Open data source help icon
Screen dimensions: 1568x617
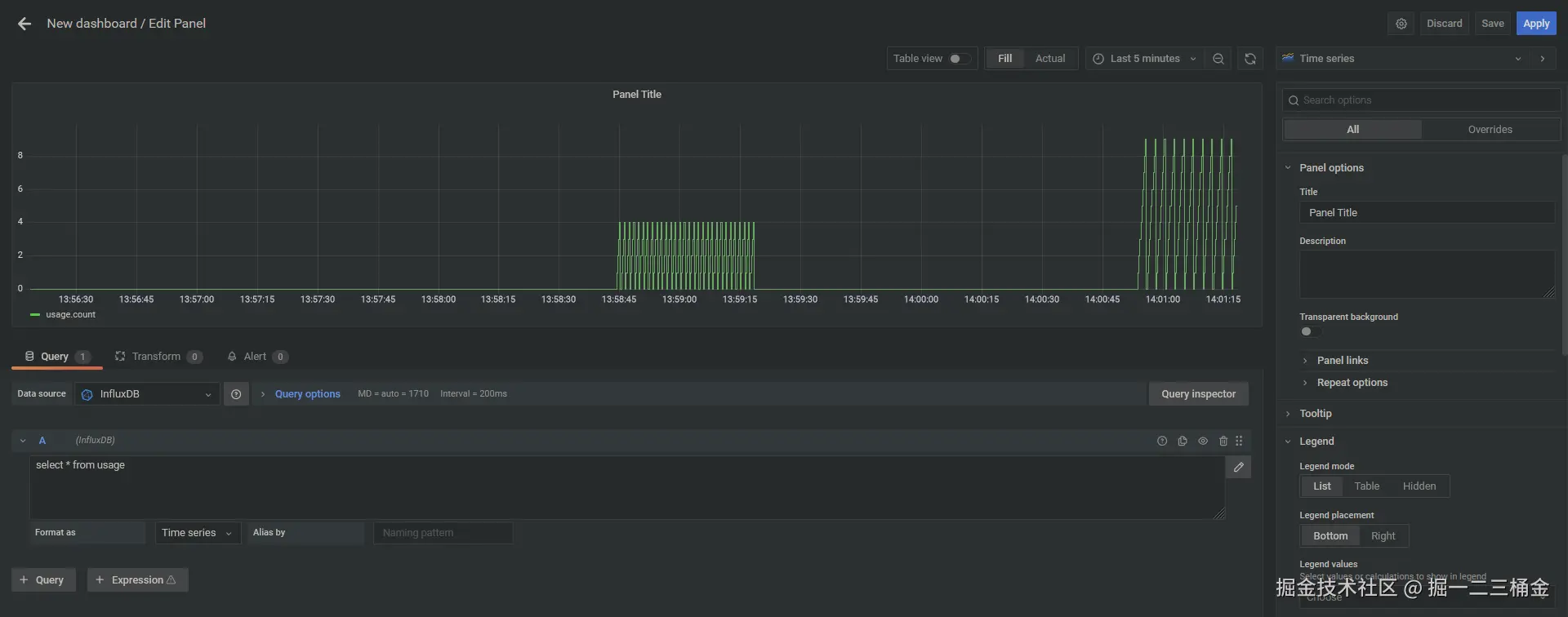236,394
